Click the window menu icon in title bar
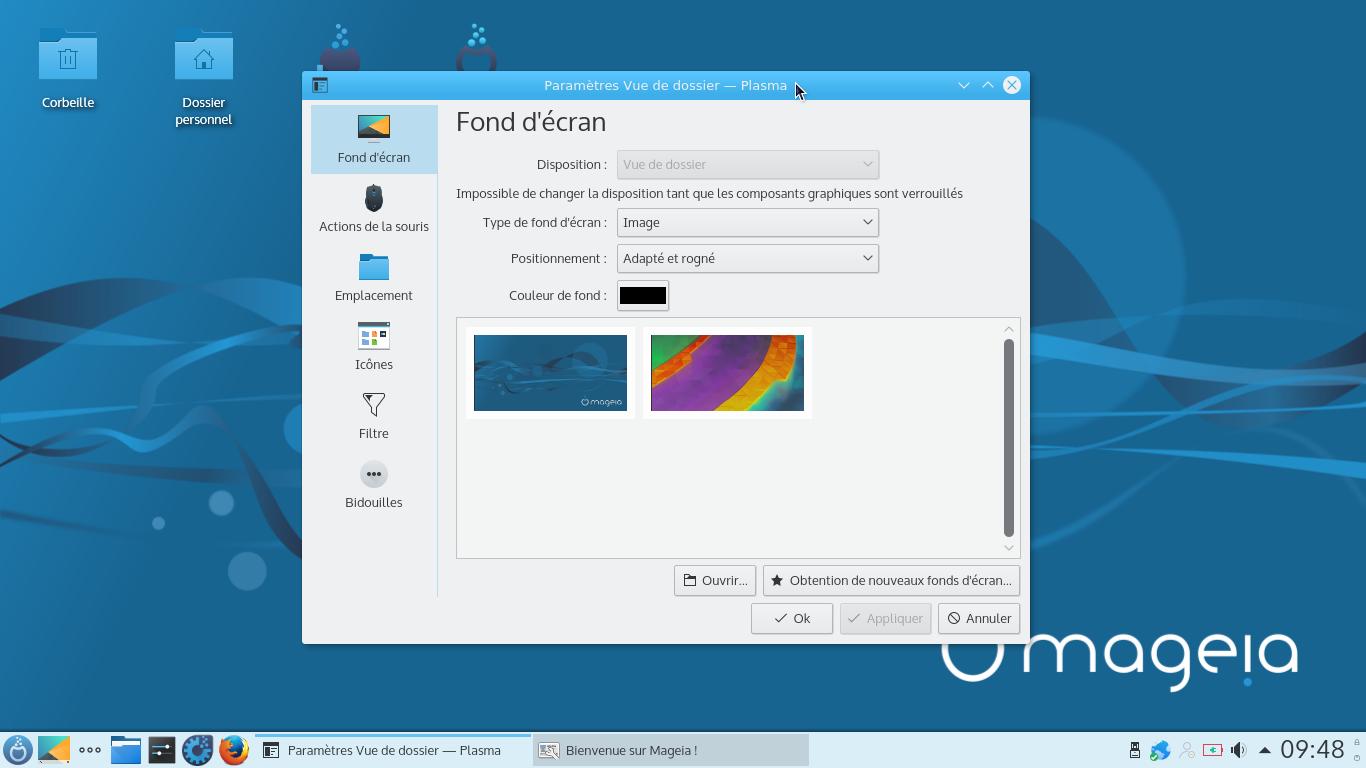This screenshot has height=768, width=1366. click(x=320, y=85)
